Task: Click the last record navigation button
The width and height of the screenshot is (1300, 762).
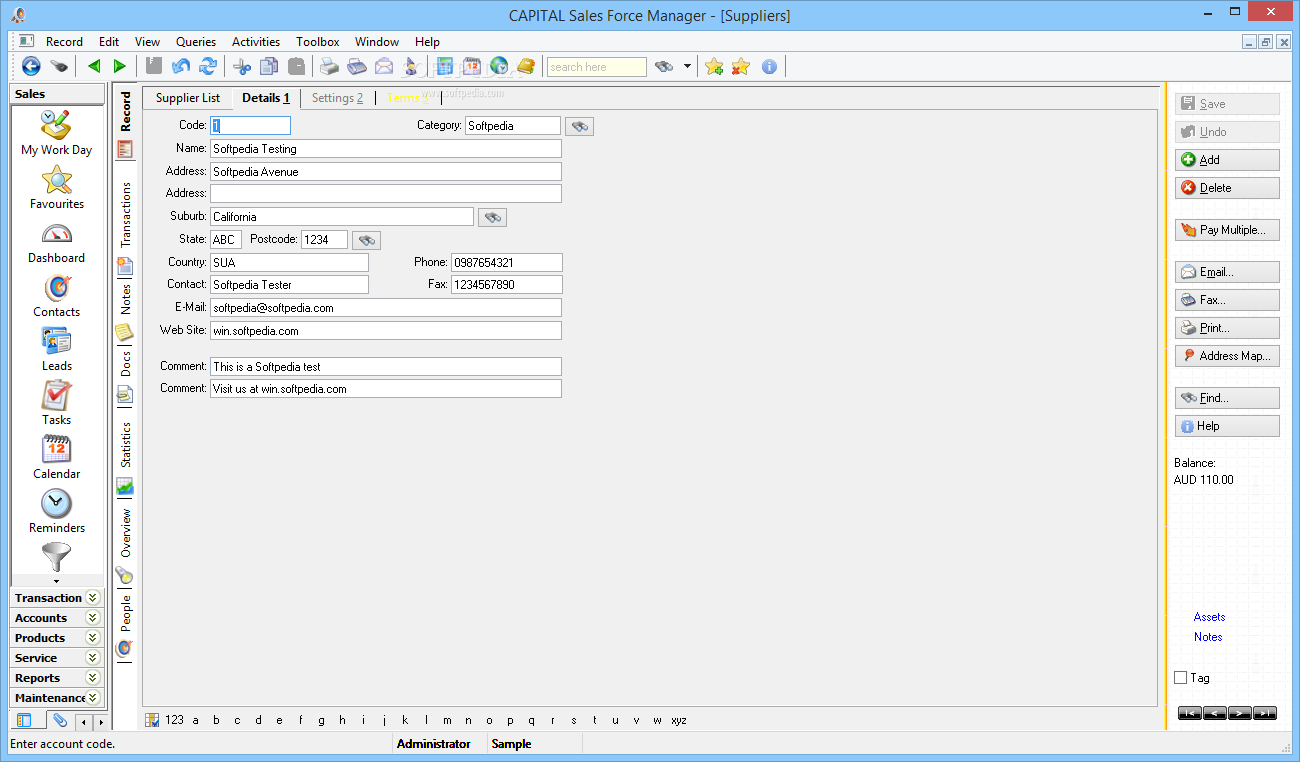Action: (1265, 713)
